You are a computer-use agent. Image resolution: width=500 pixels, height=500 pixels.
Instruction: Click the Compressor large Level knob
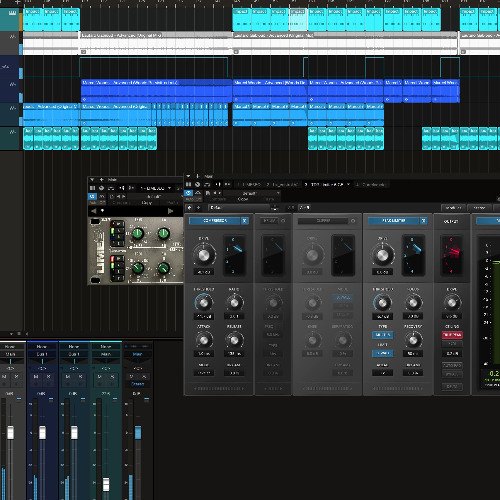click(x=204, y=255)
